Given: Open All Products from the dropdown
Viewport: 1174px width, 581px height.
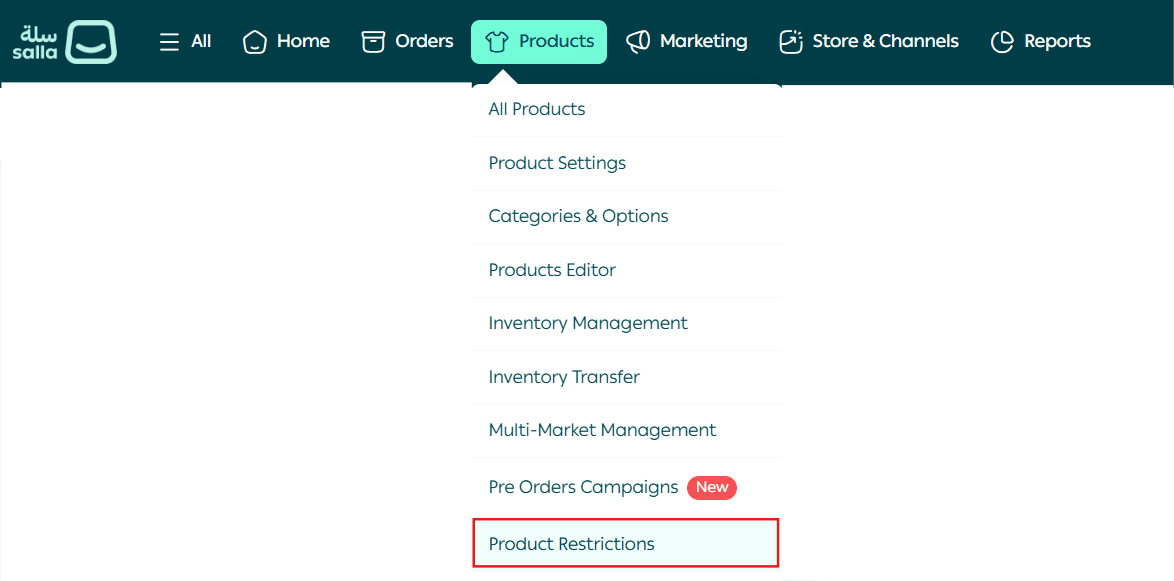Looking at the screenshot, I should [537, 109].
